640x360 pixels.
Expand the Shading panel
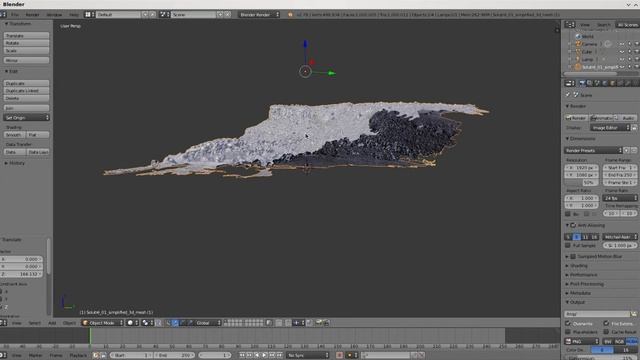coord(578,266)
